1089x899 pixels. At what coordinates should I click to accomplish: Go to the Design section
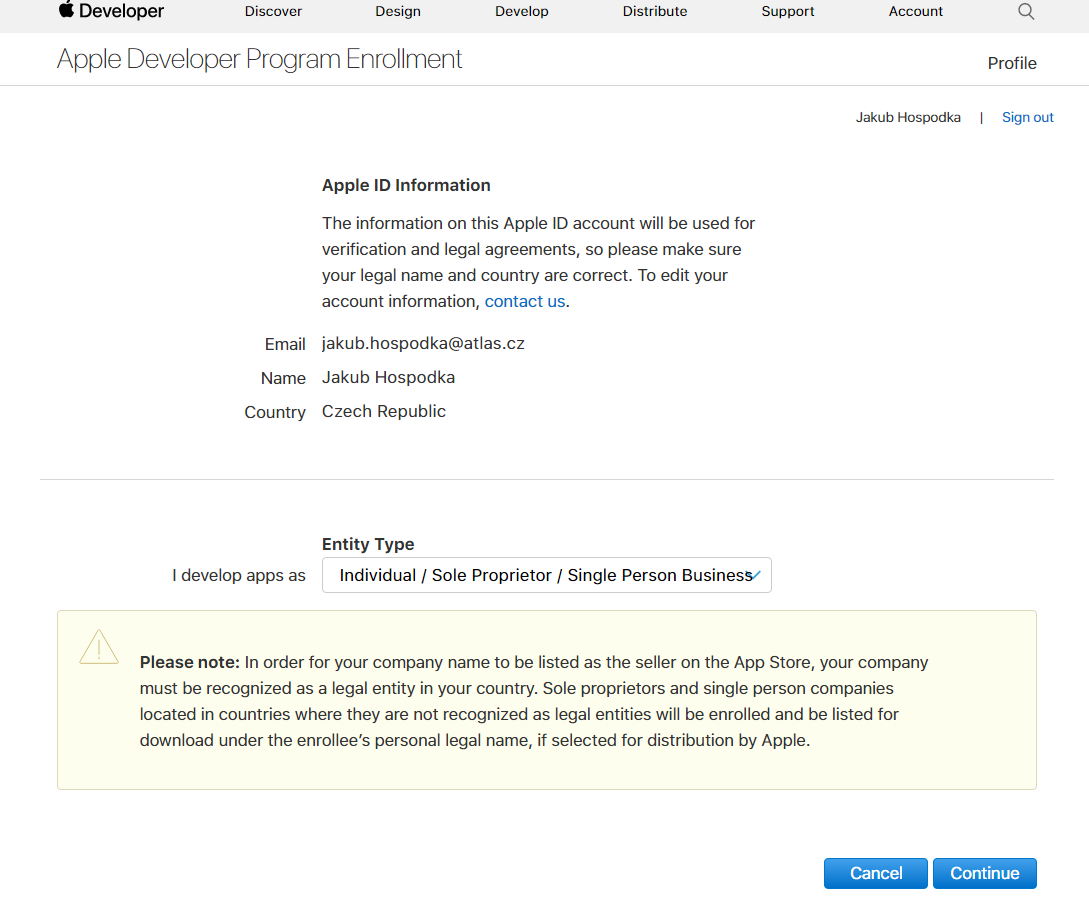tap(398, 12)
